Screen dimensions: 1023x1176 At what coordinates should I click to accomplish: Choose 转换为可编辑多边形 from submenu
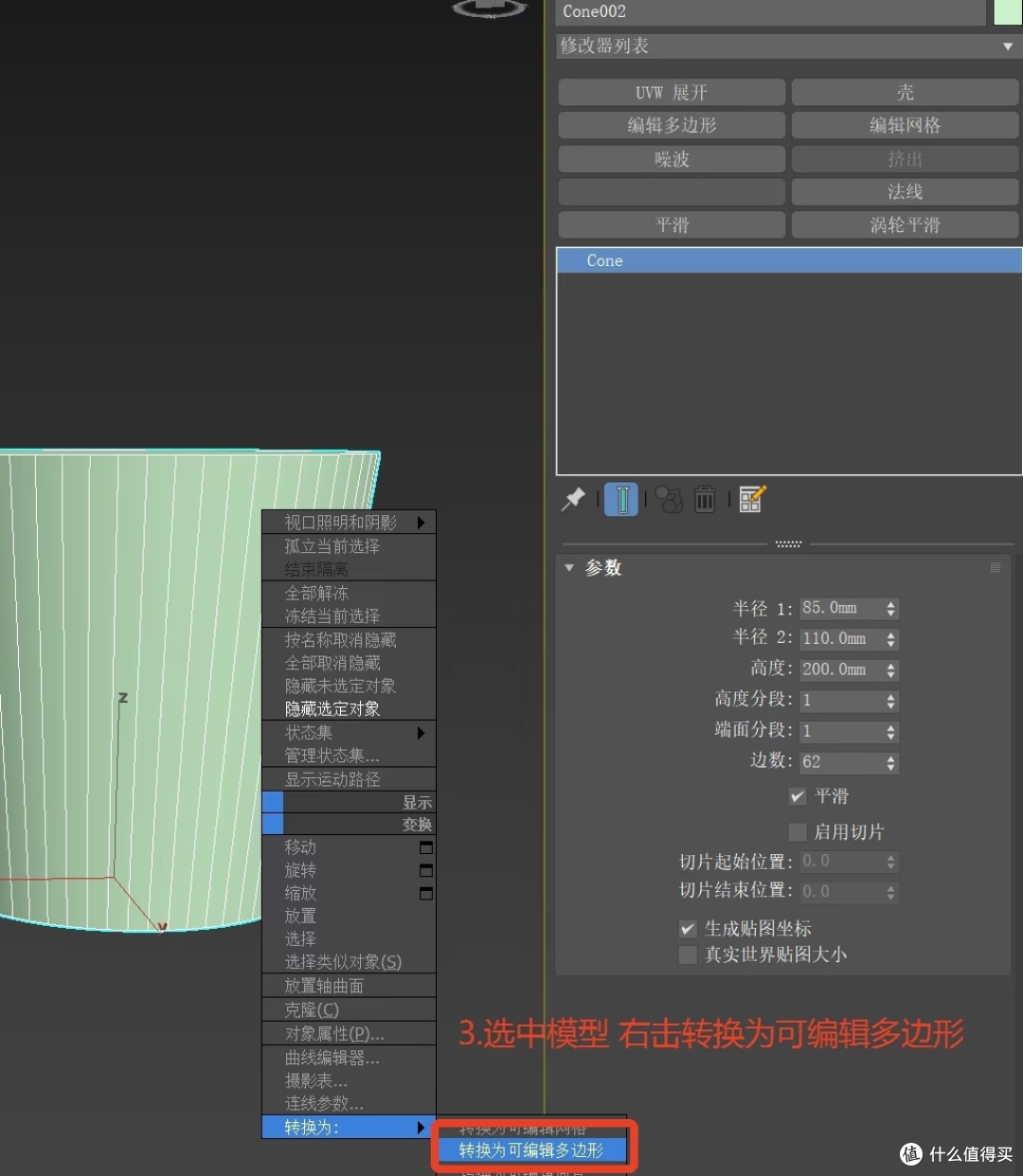pyautogui.click(x=532, y=1150)
